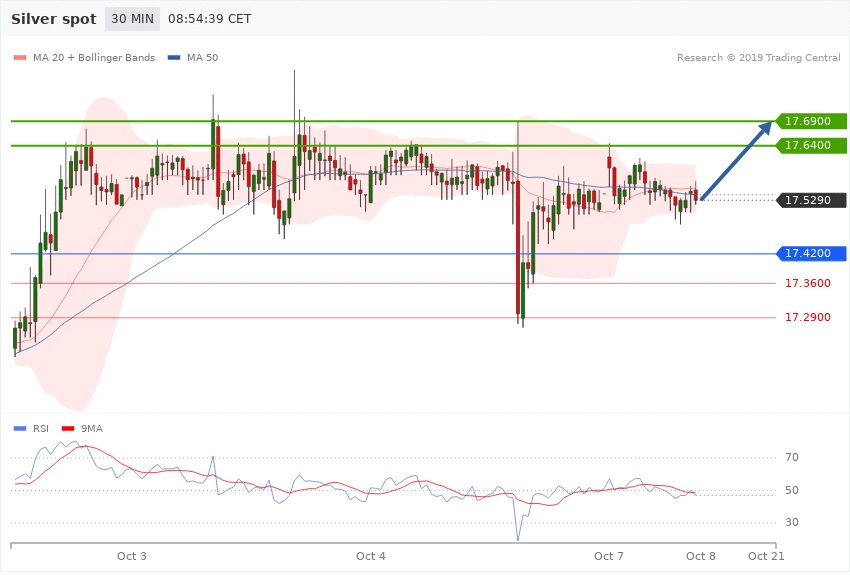
Task: Click the 9MA red legend marker
Action: click(71, 428)
